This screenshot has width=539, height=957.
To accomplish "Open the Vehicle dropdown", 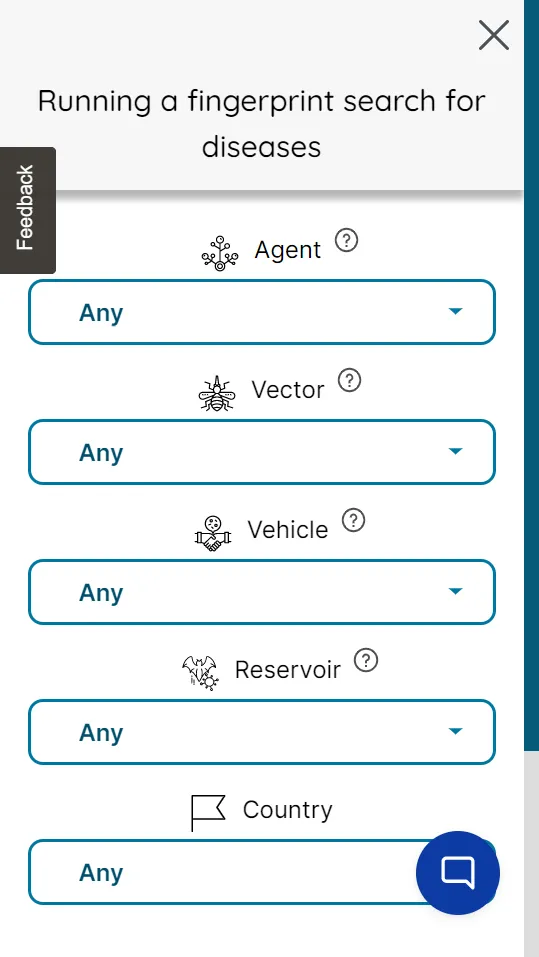I will pos(262,592).
